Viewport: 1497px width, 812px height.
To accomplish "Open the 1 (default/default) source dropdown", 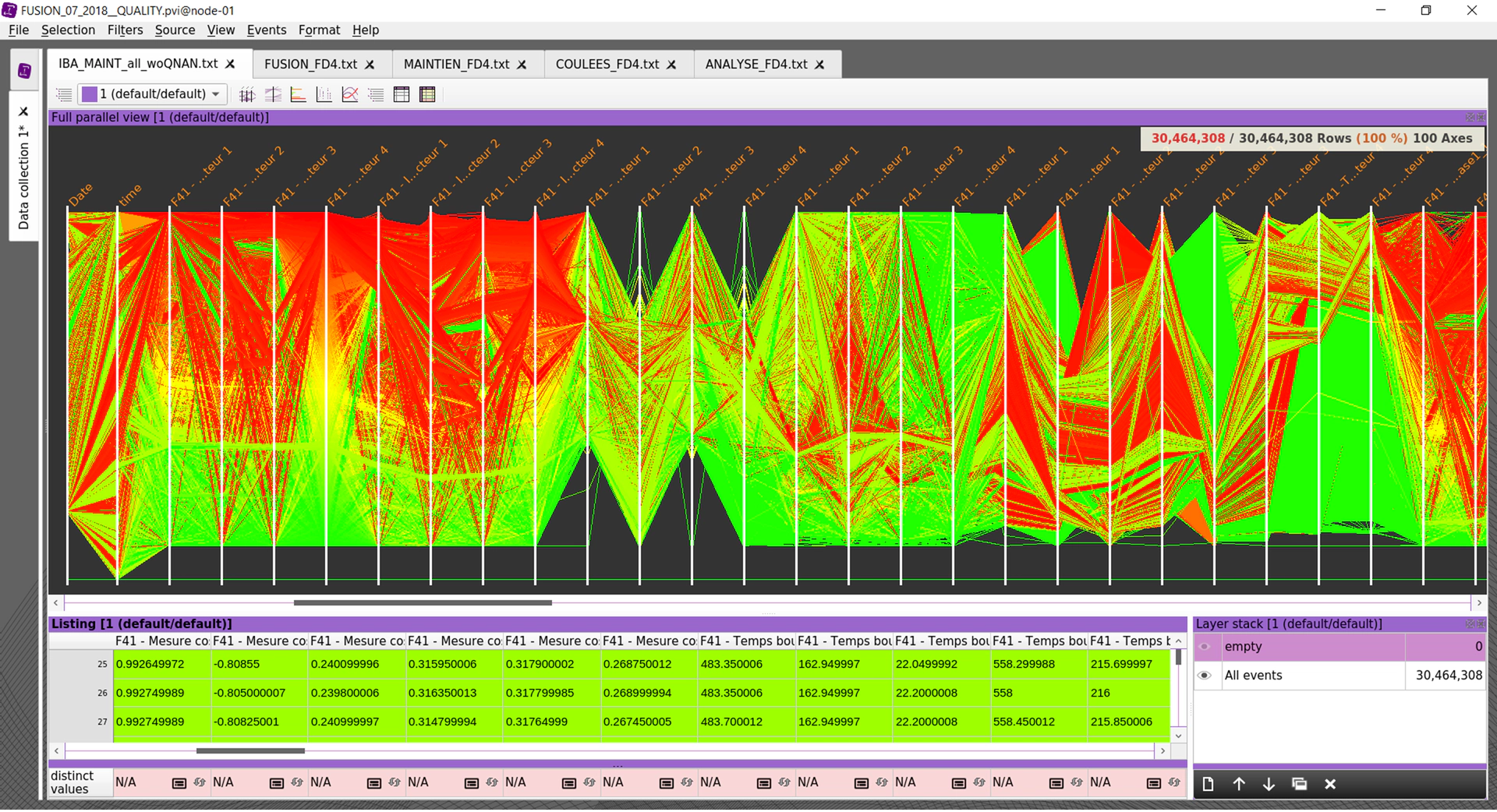I will coord(153,94).
